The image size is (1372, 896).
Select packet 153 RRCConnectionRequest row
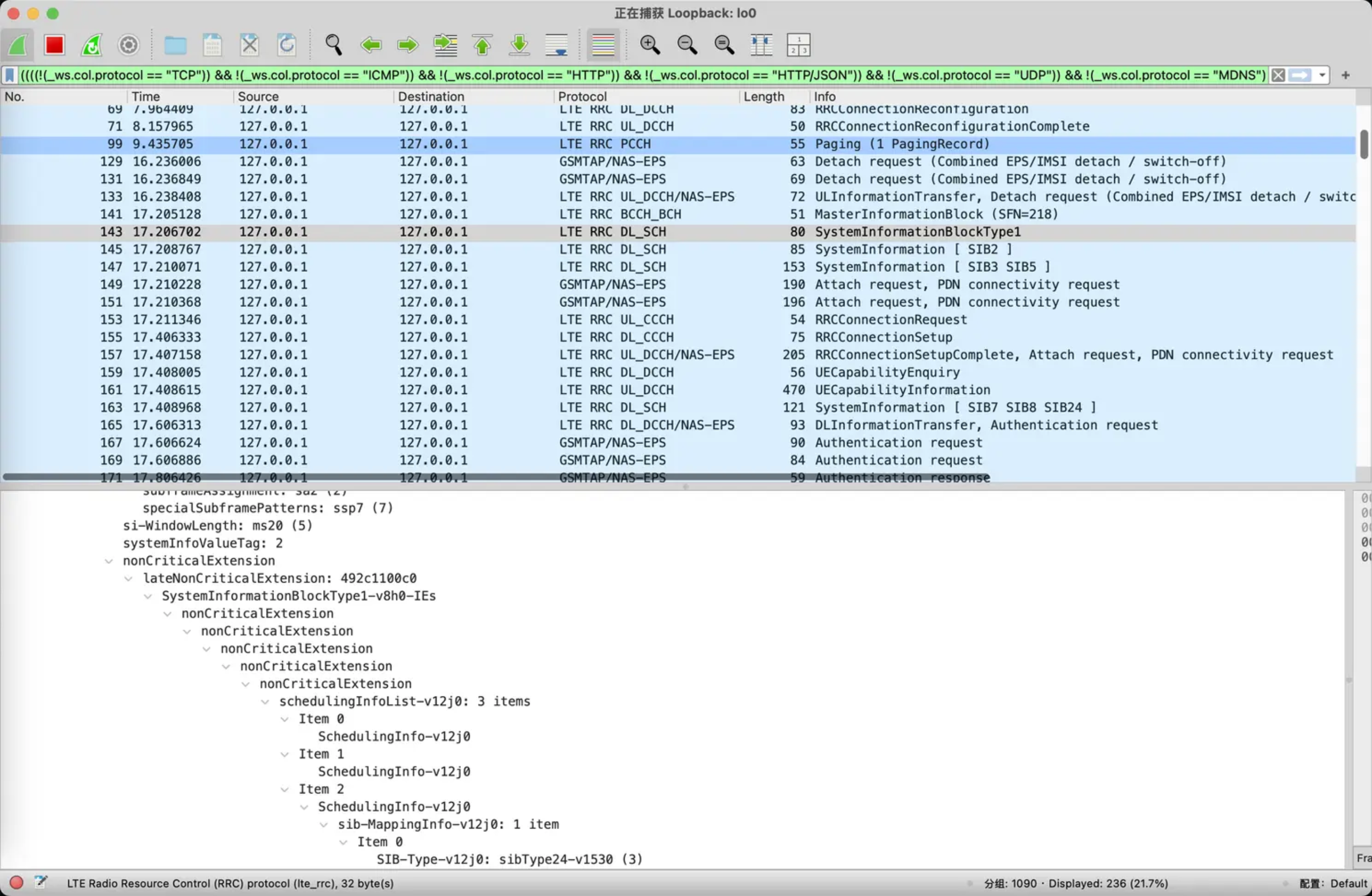677,319
